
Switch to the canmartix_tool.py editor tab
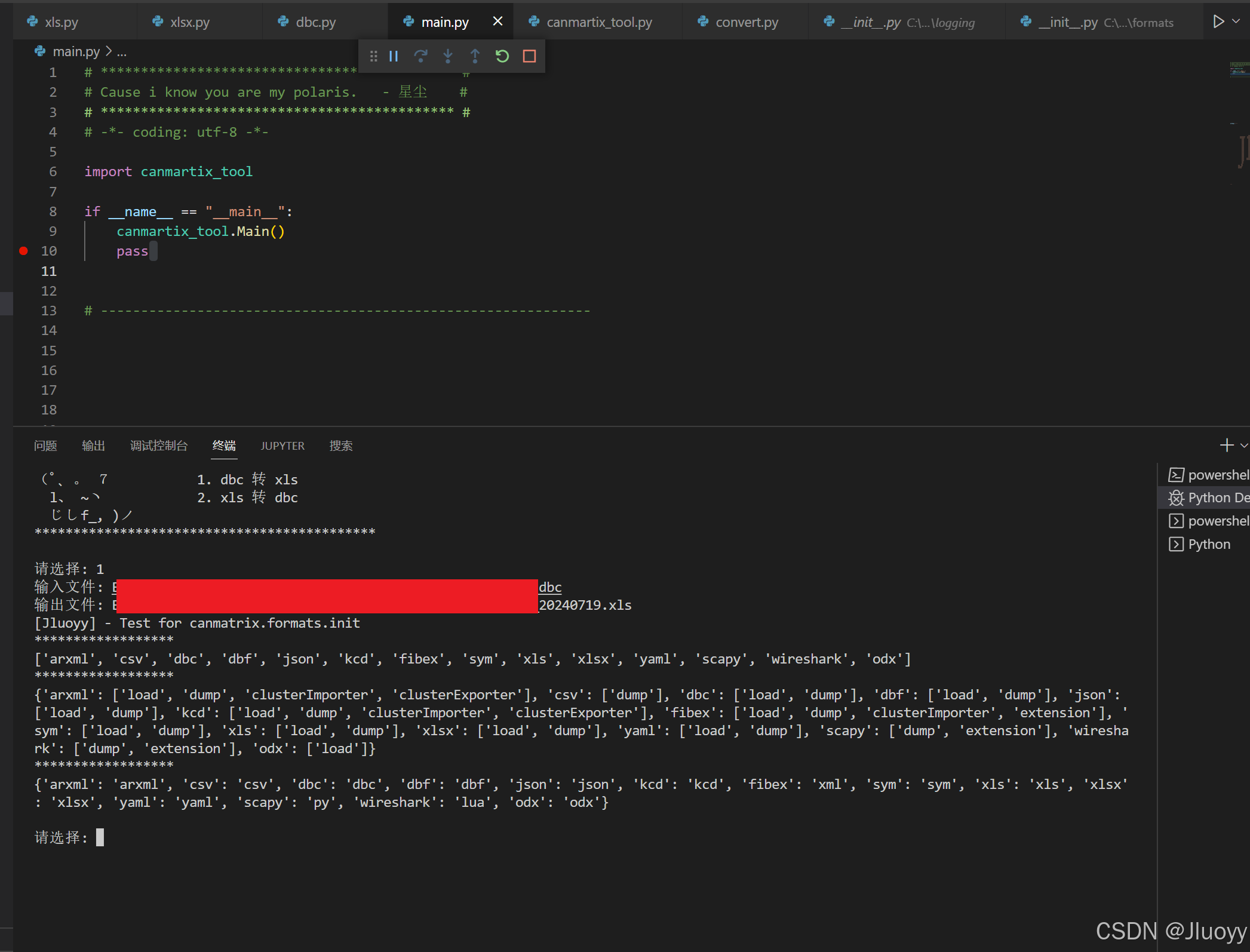click(598, 22)
